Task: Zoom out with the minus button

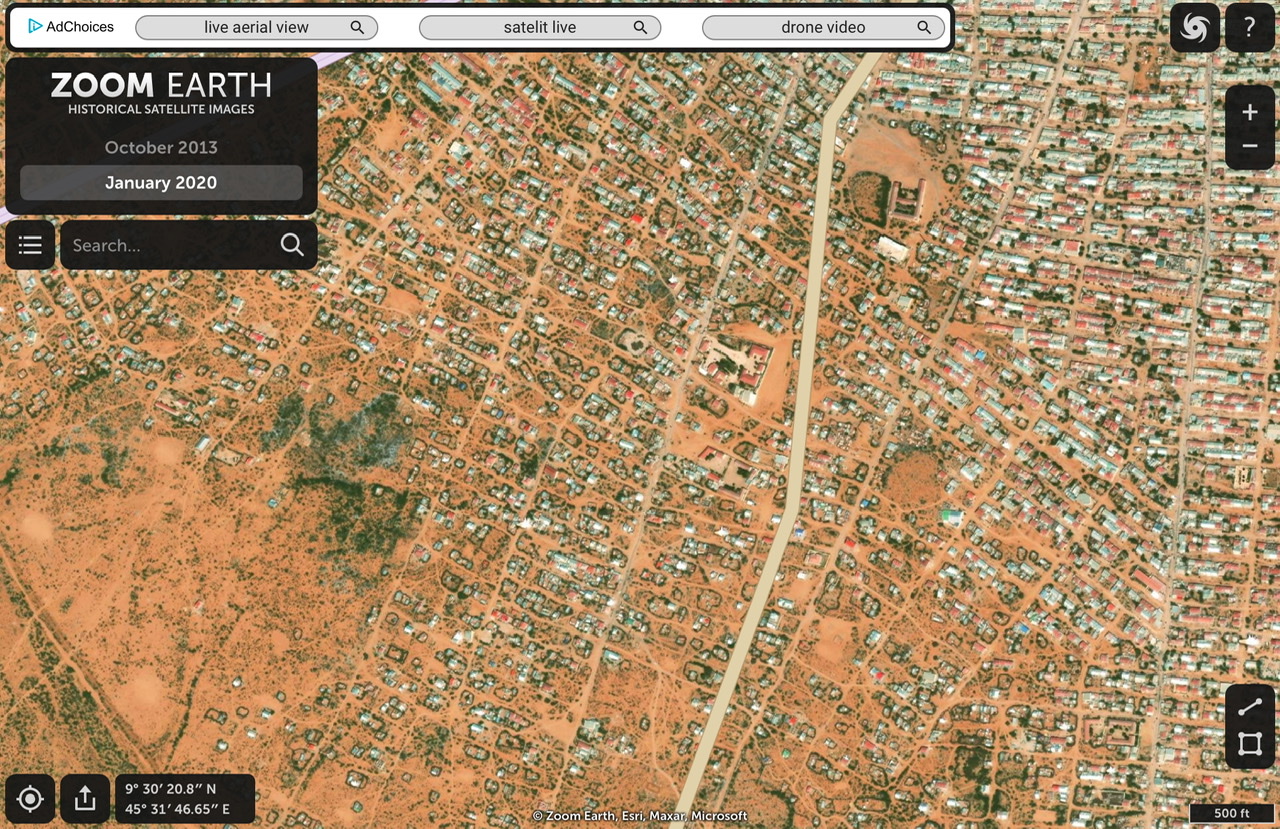Action: (1249, 147)
